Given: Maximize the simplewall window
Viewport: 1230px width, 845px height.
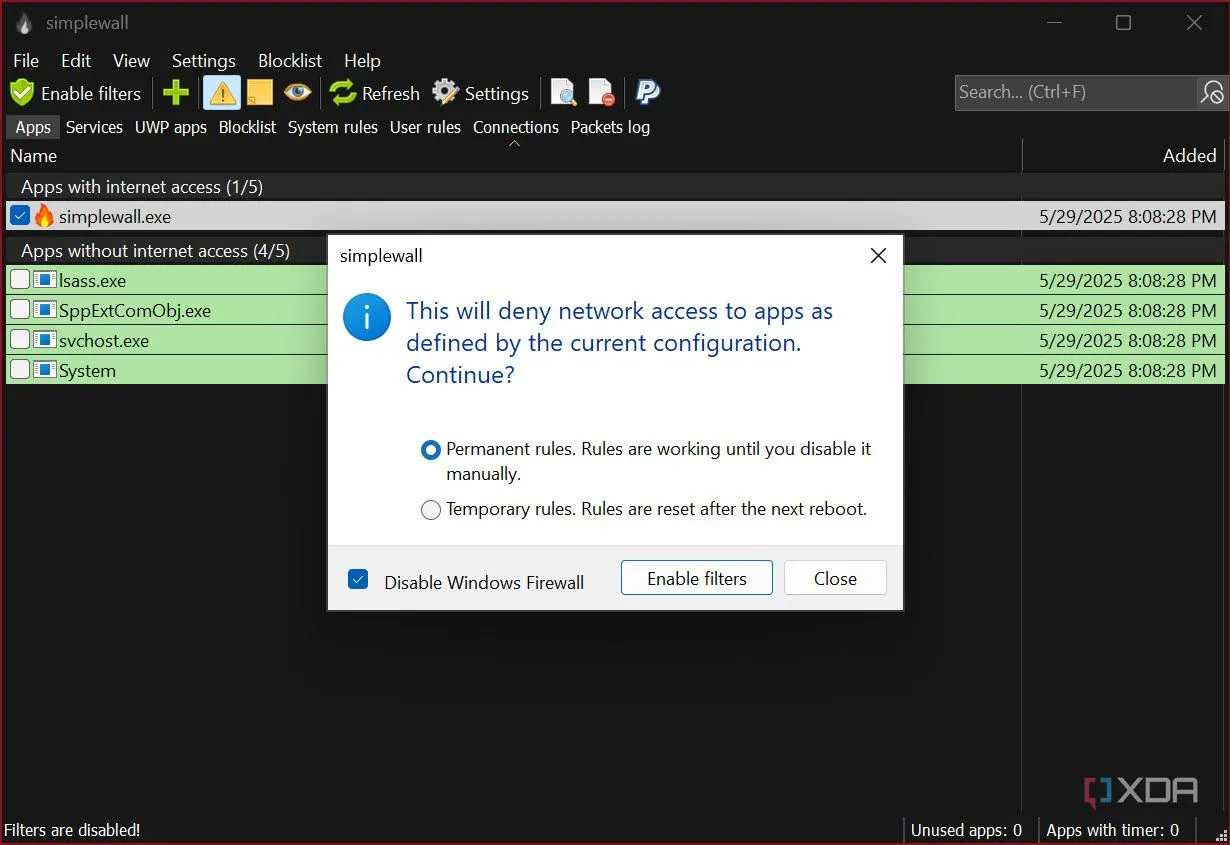Looking at the screenshot, I should (1123, 23).
